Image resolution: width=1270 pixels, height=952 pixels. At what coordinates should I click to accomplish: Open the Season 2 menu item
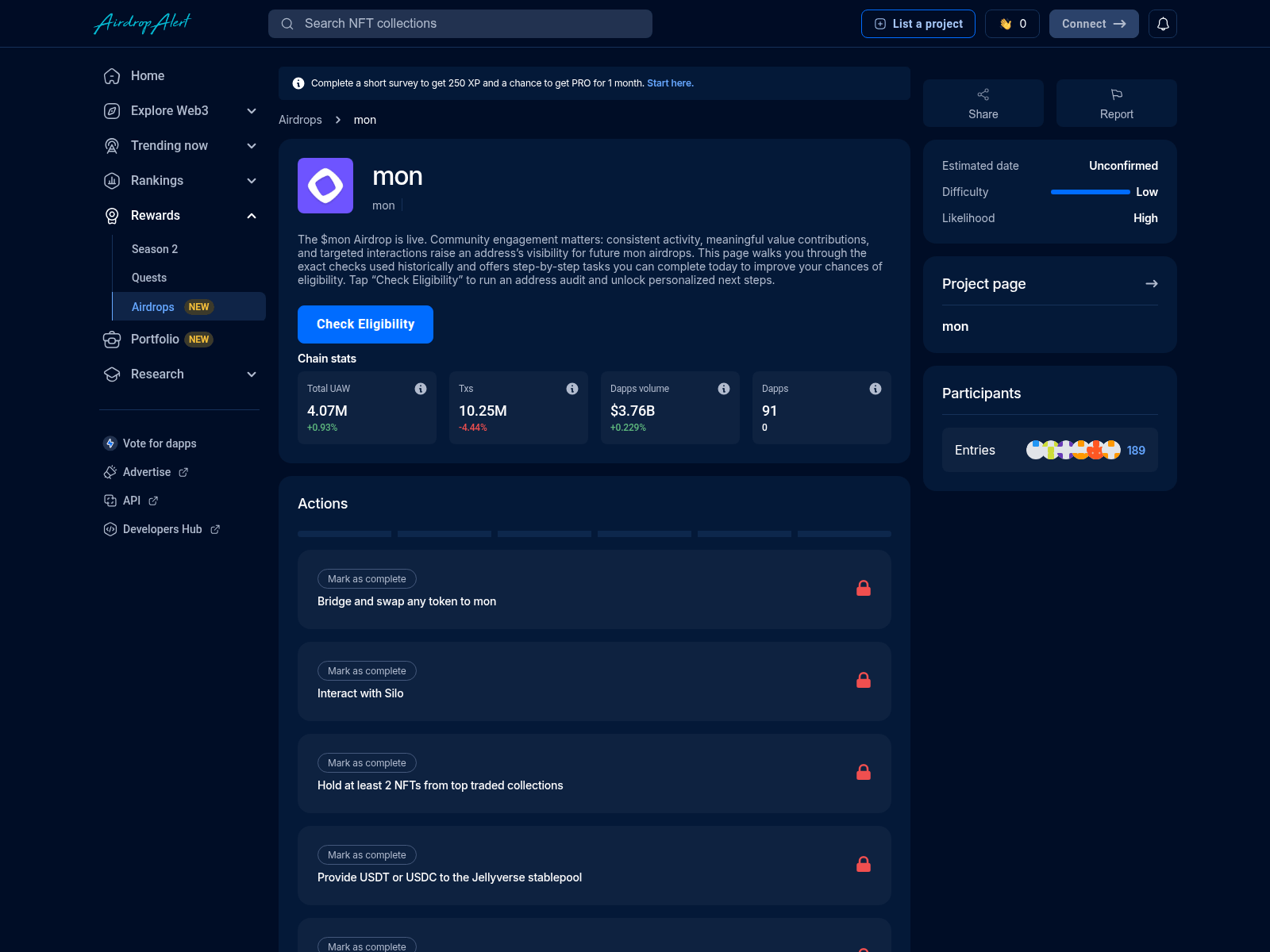154,248
